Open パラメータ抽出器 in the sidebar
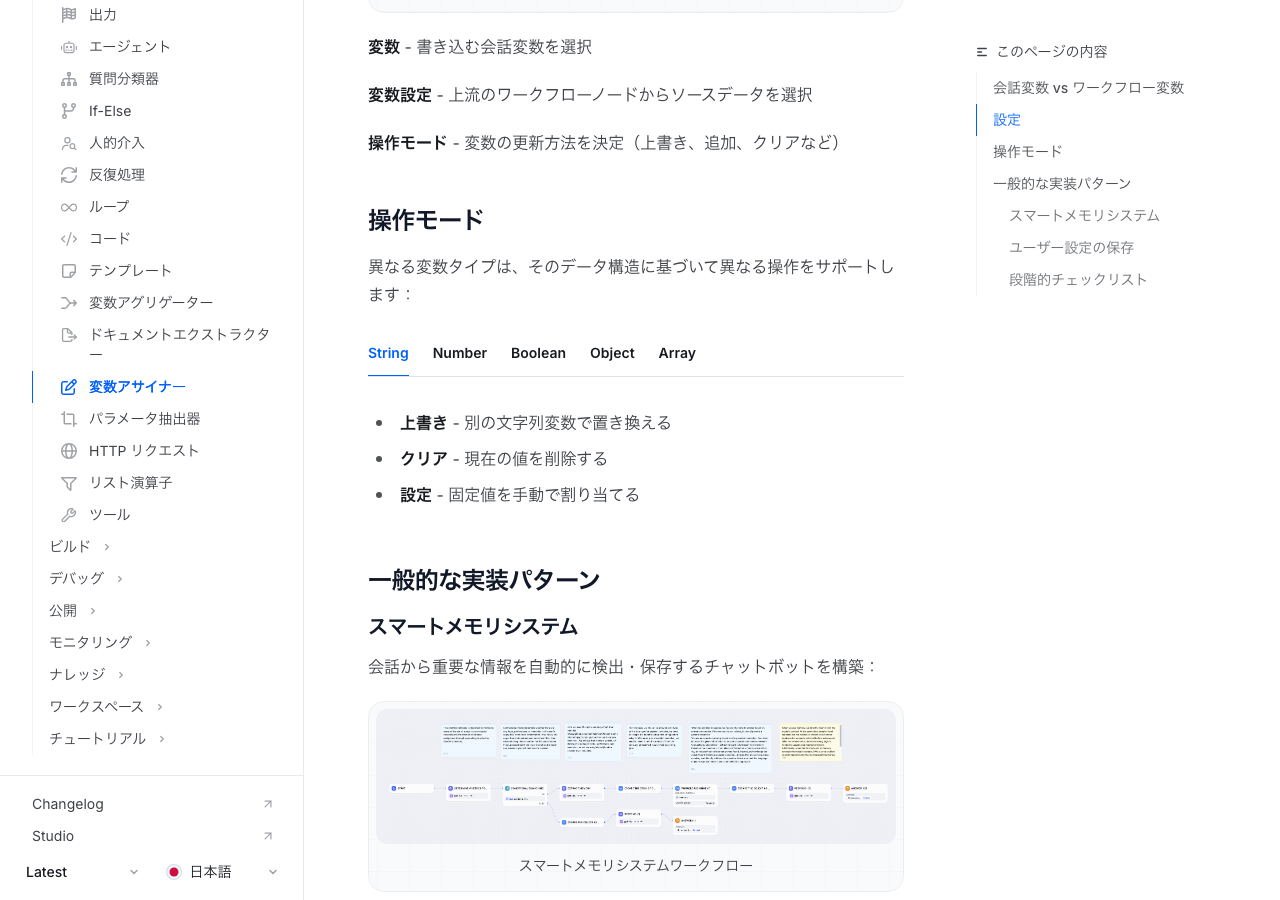Viewport: 1280px width, 900px height. coord(144,419)
